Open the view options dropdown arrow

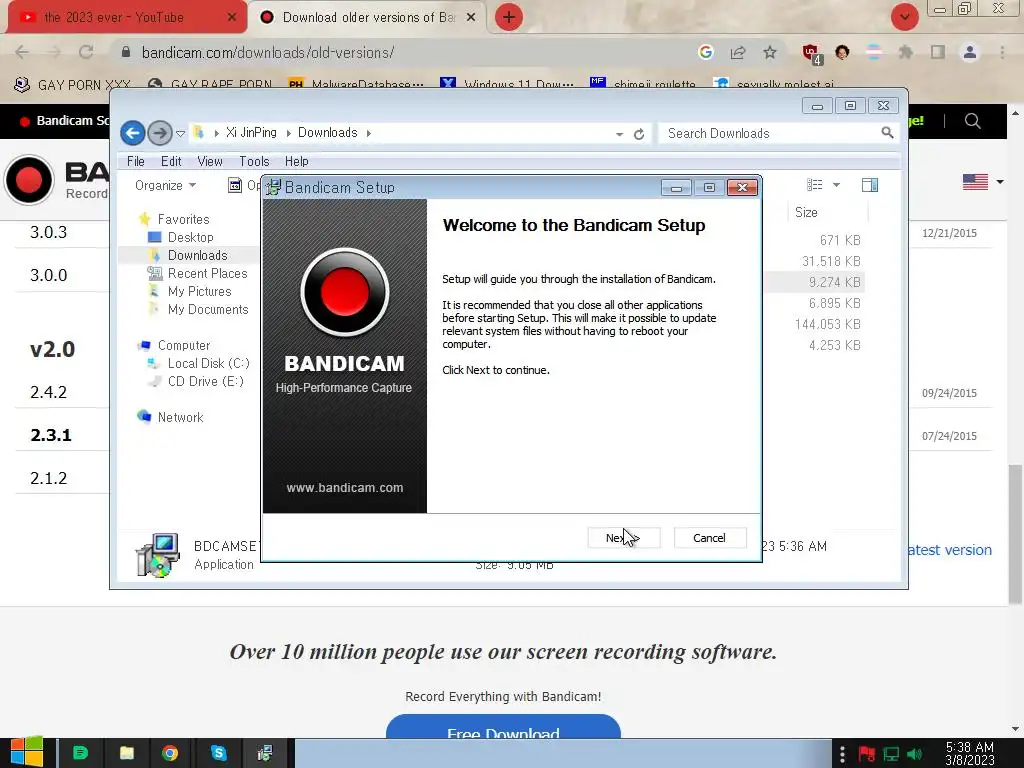[x=837, y=185]
